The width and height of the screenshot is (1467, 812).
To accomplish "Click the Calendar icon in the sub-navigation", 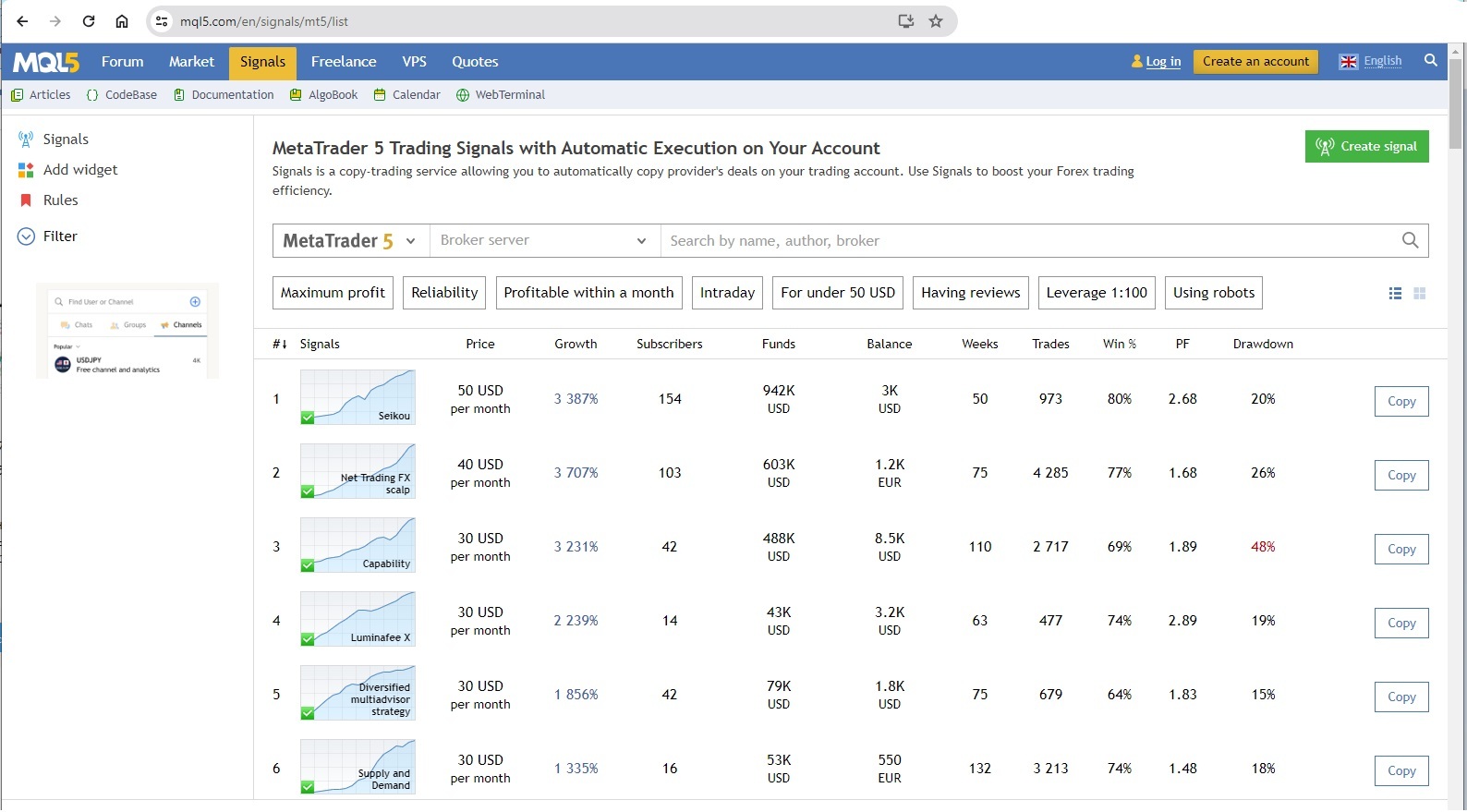I will (380, 95).
